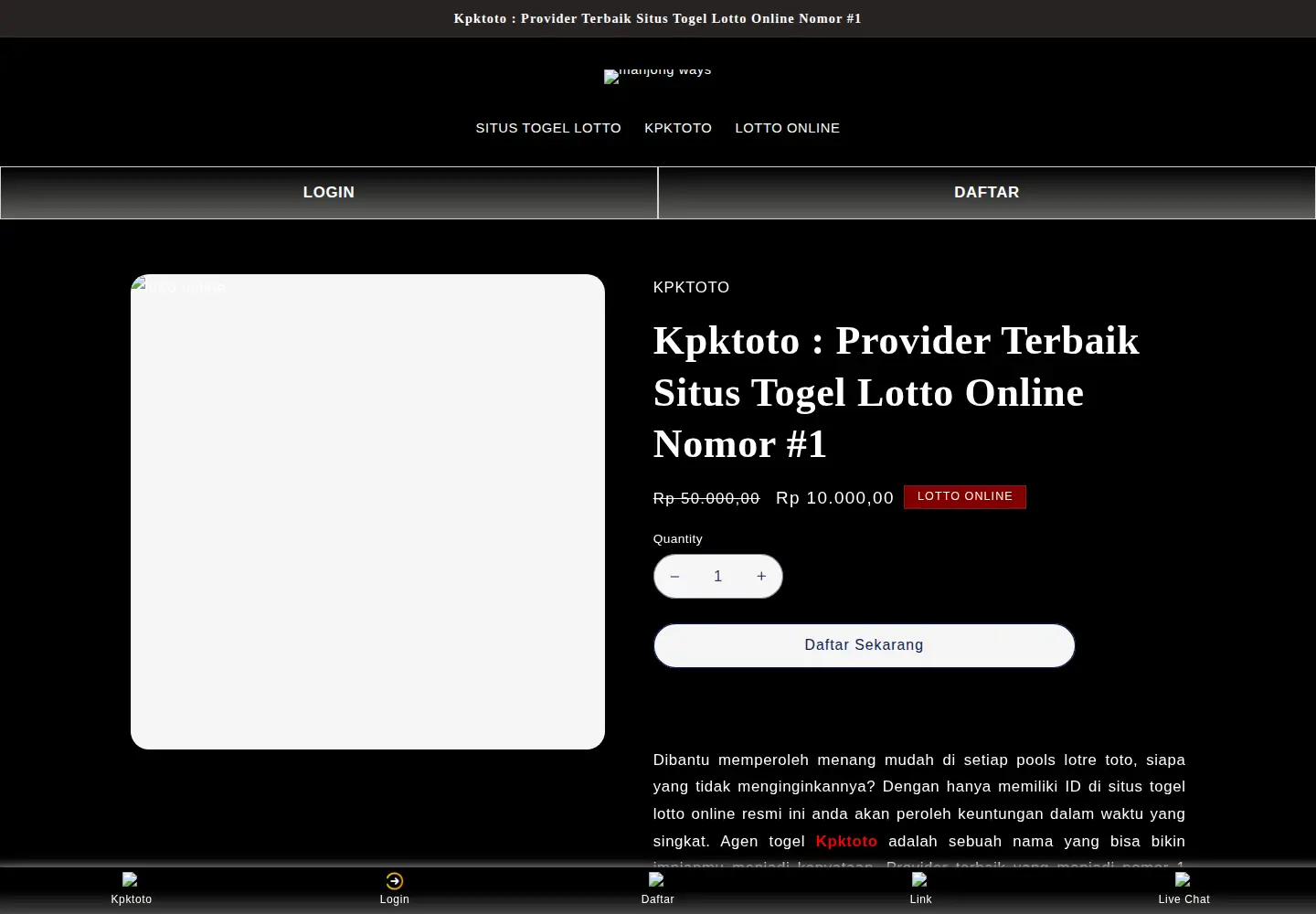Click the quantity input field
Viewport: 1316px width, 914px height.
pyautogui.click(x=718, y=577)
